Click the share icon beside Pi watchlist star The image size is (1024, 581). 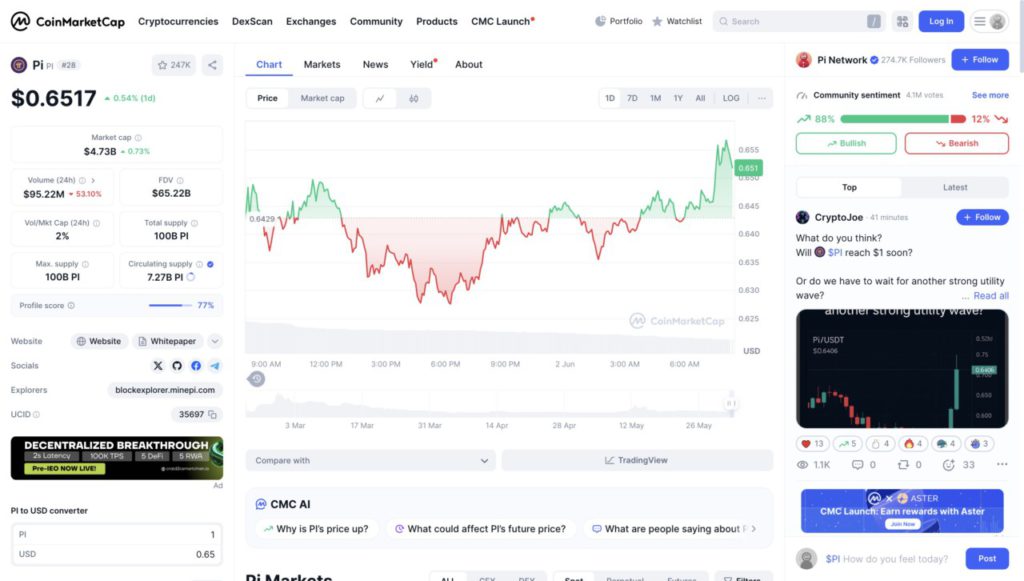212,65
